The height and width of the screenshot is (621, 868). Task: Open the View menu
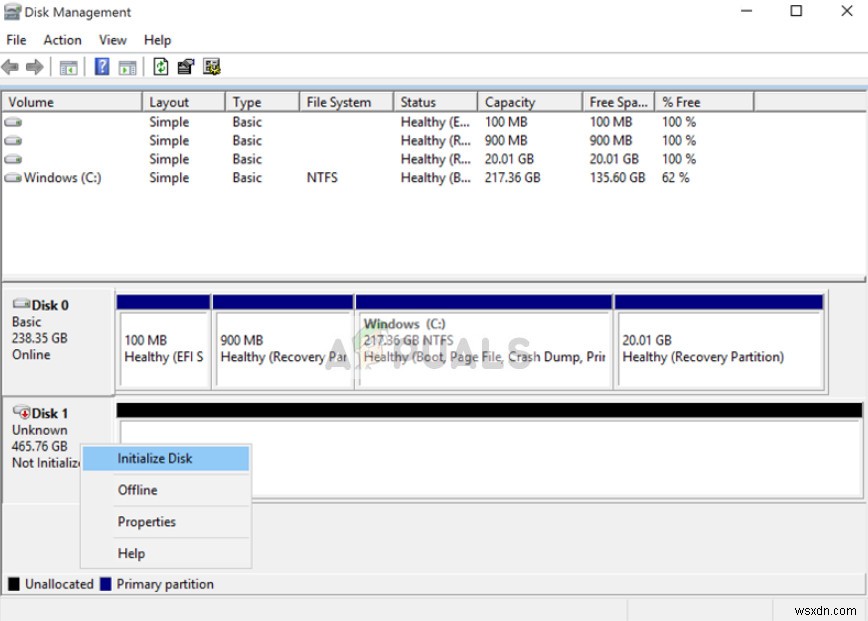click(112, 40)
